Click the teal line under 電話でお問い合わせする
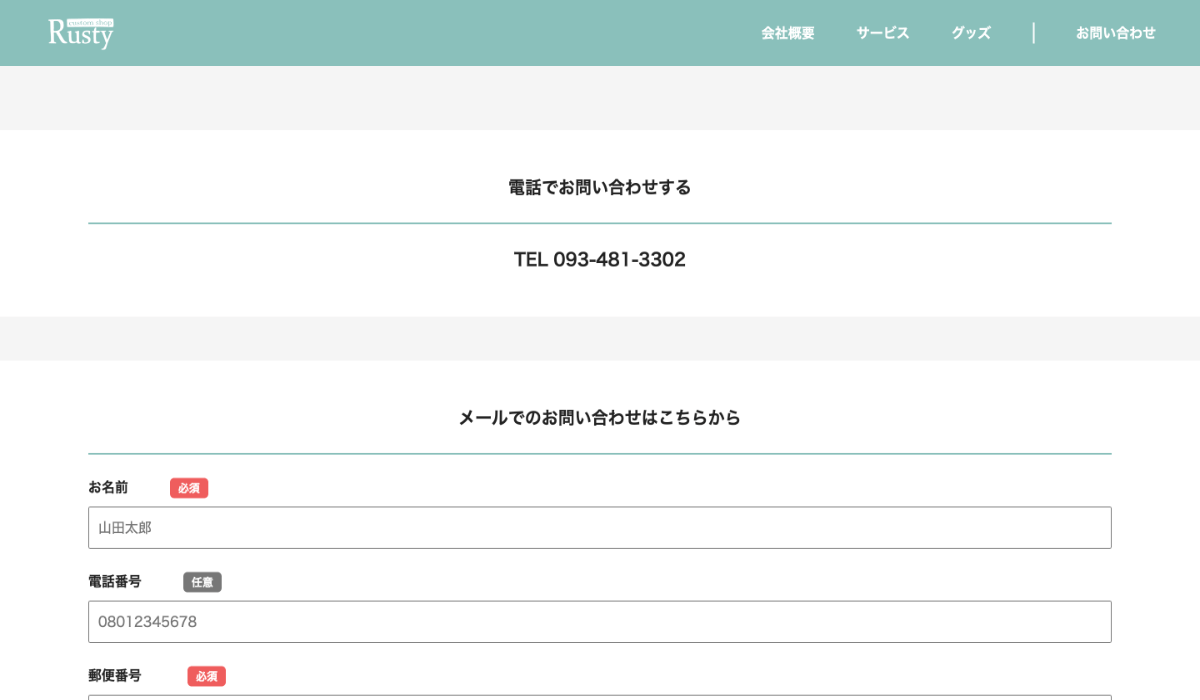This screenshot has width=1200, height=700. (600, 223)
